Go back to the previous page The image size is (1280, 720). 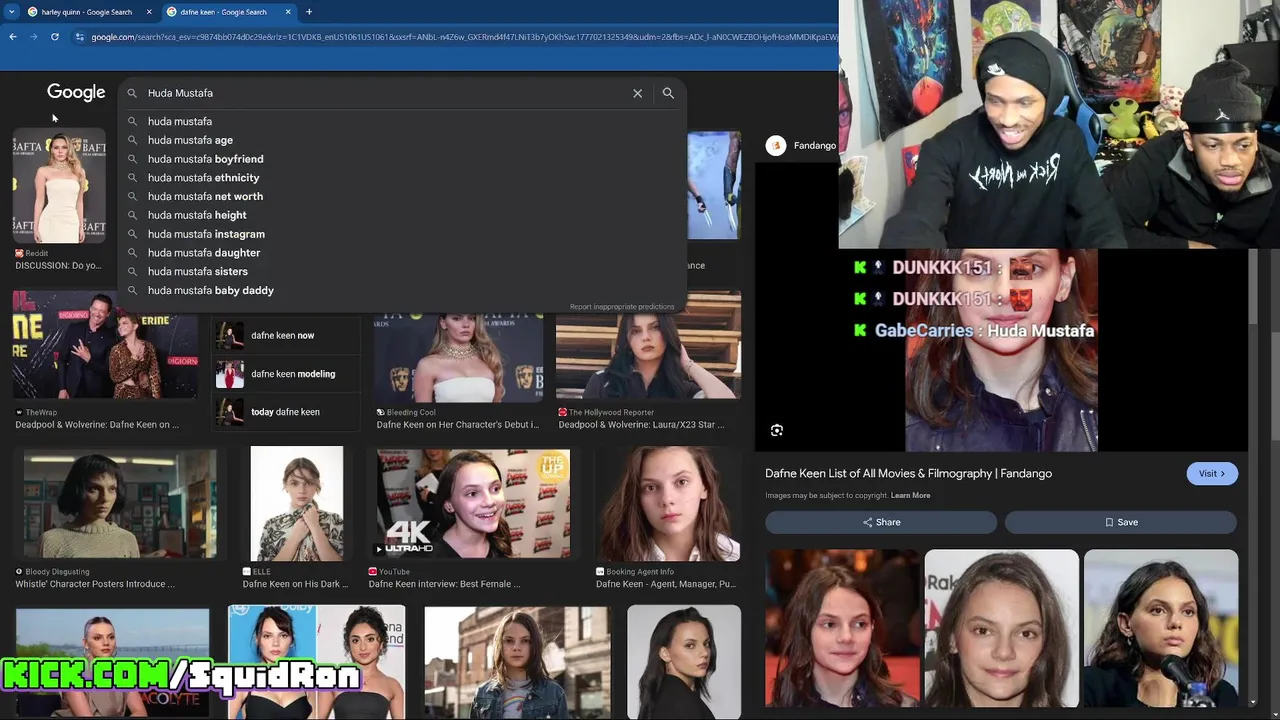(x=13, y=37)
